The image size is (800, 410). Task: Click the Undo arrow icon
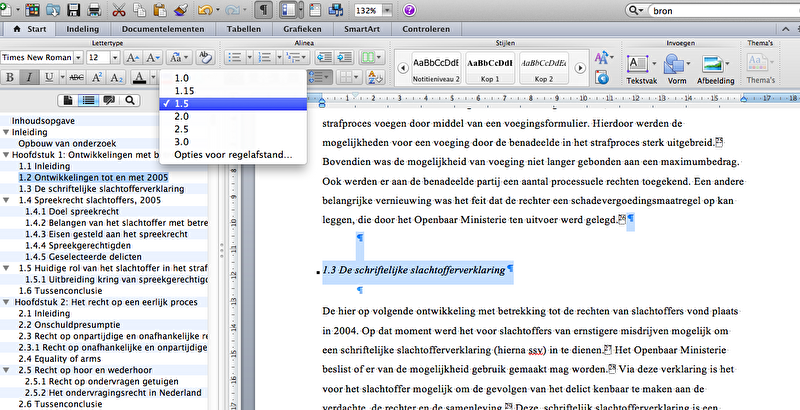pos(206,10)
